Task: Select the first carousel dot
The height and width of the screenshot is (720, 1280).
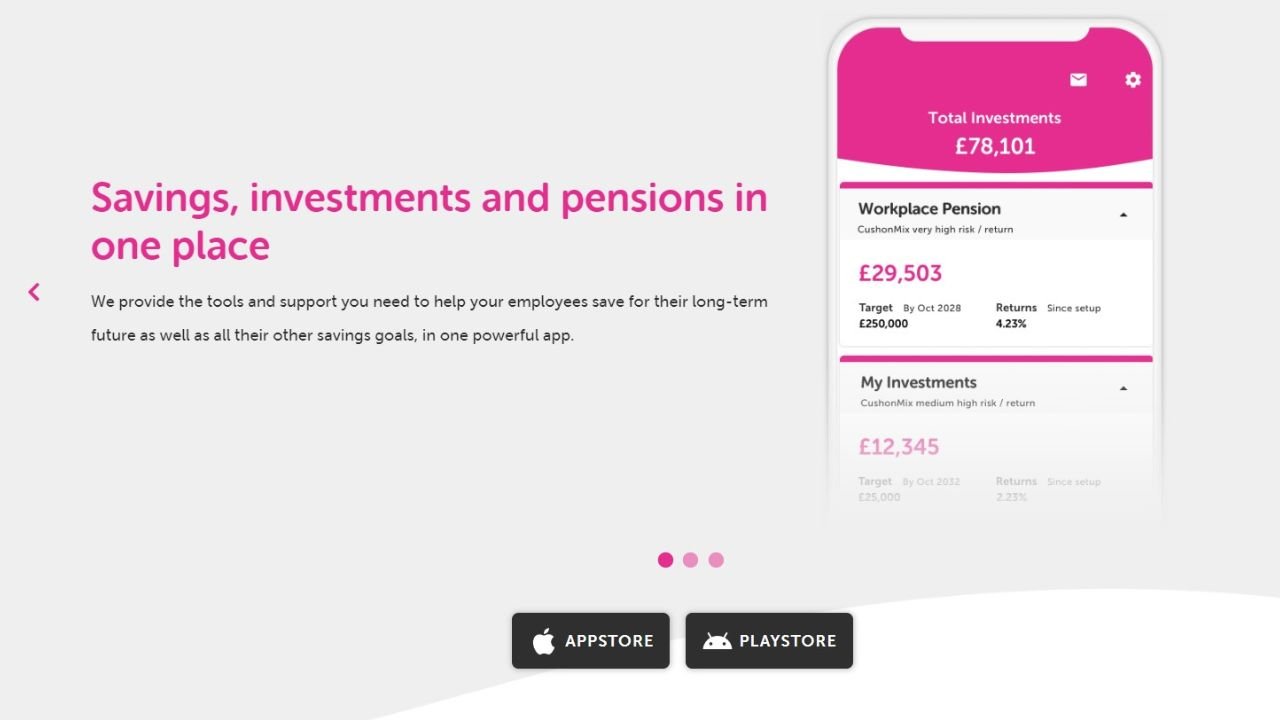Action: tap(665, 560)
